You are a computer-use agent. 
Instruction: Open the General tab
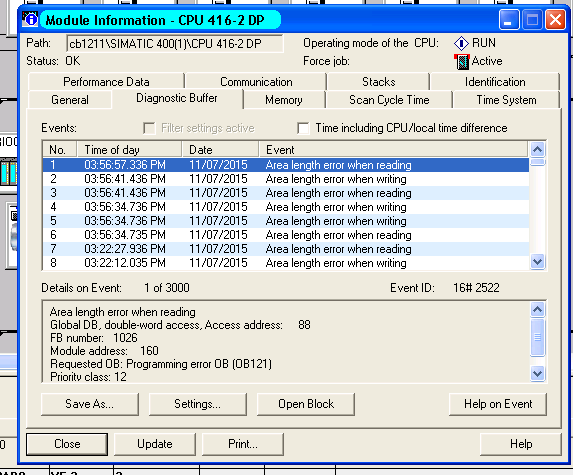click(x=70, y=100)
